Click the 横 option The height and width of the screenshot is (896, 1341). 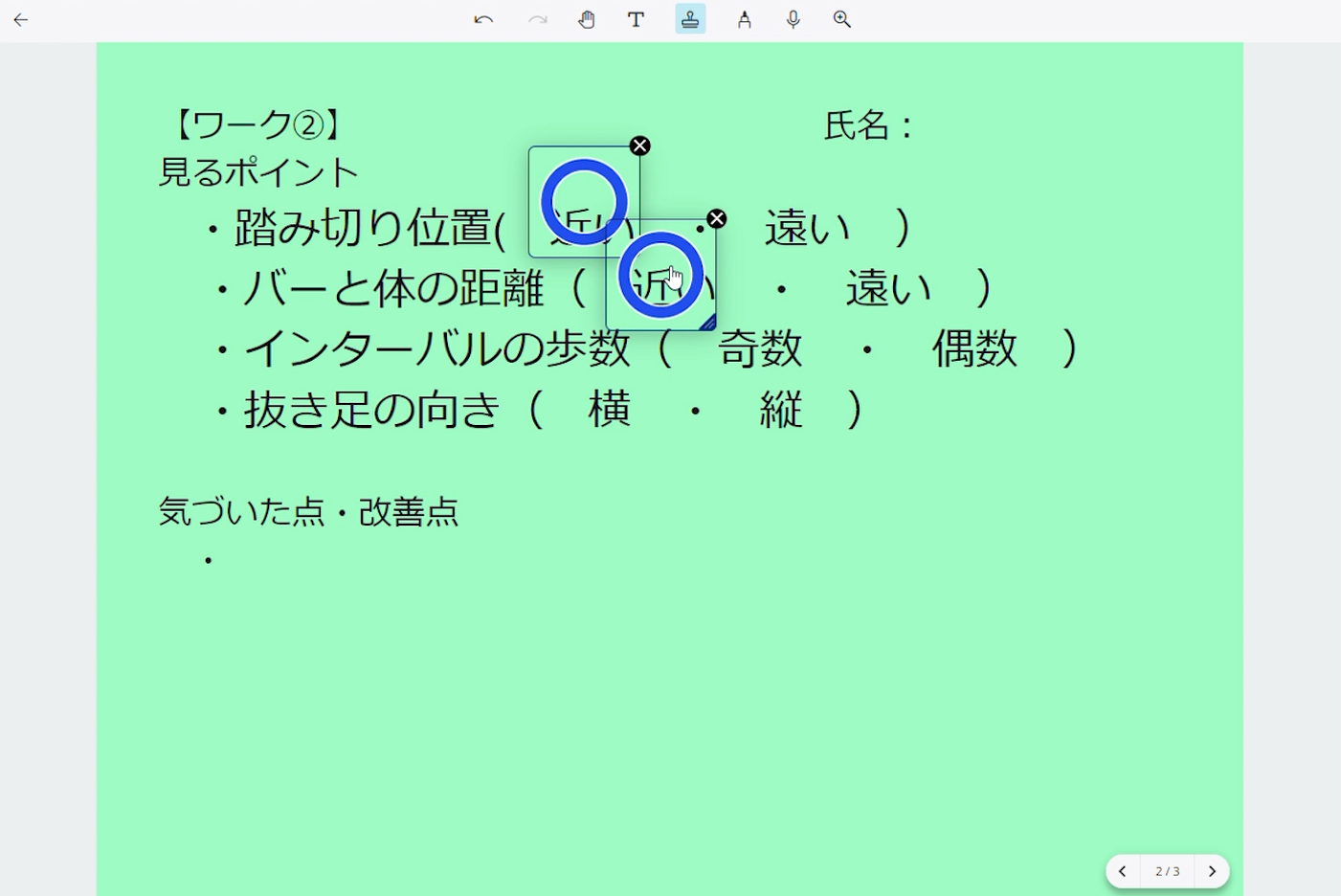tap(610, 409)
